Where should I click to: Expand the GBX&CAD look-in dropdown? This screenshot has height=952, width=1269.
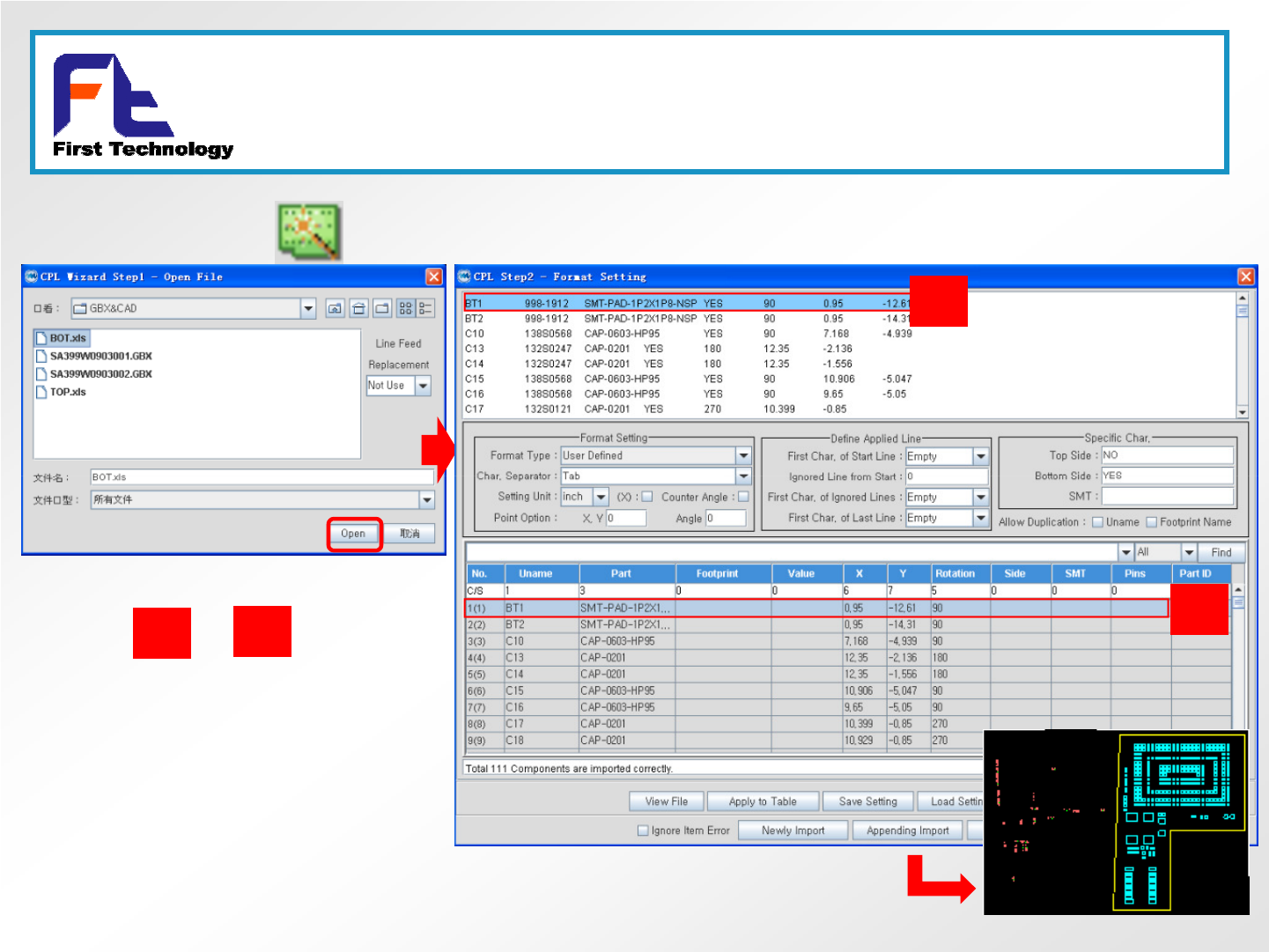click(x=308, y=308)
